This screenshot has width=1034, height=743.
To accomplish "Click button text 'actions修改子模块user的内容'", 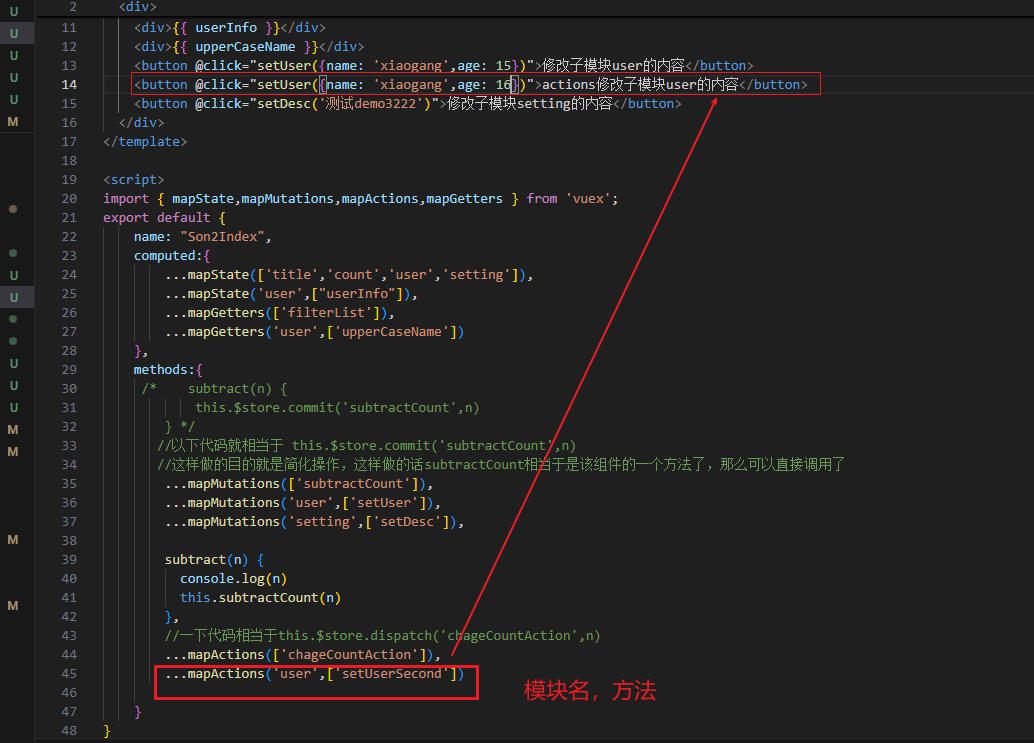I will [640, 84].
